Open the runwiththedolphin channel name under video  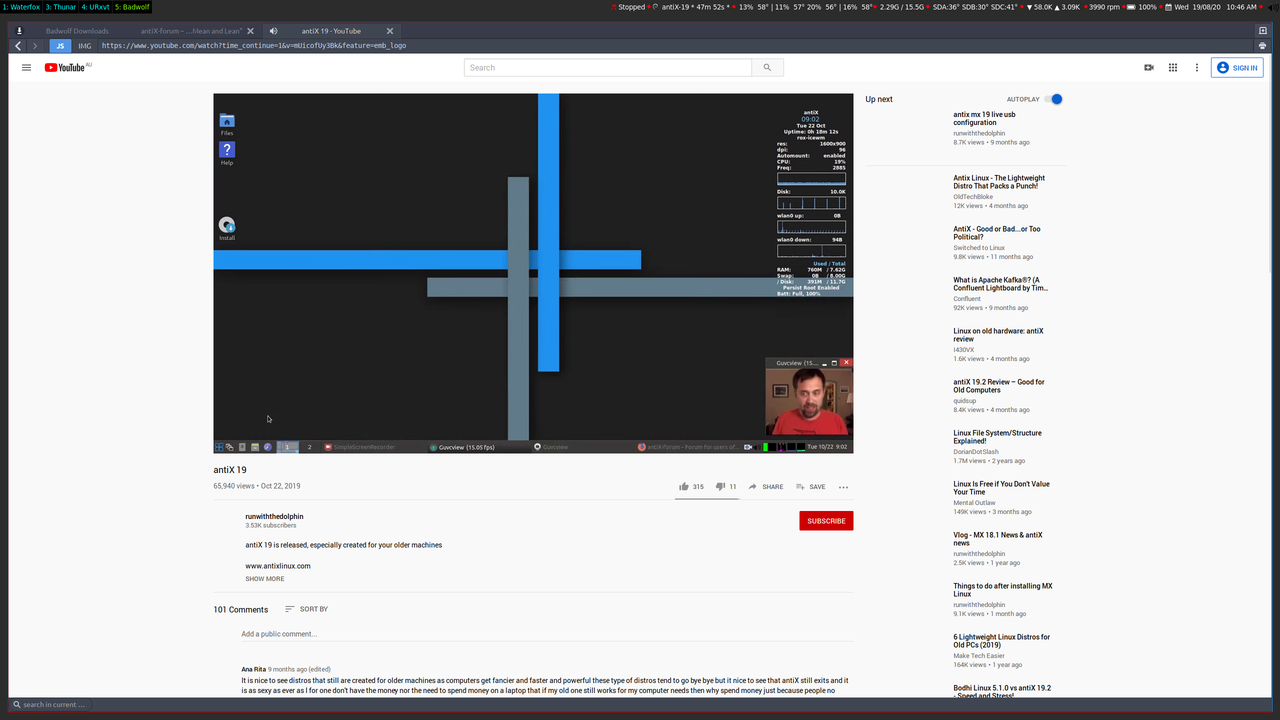[274, 517]
